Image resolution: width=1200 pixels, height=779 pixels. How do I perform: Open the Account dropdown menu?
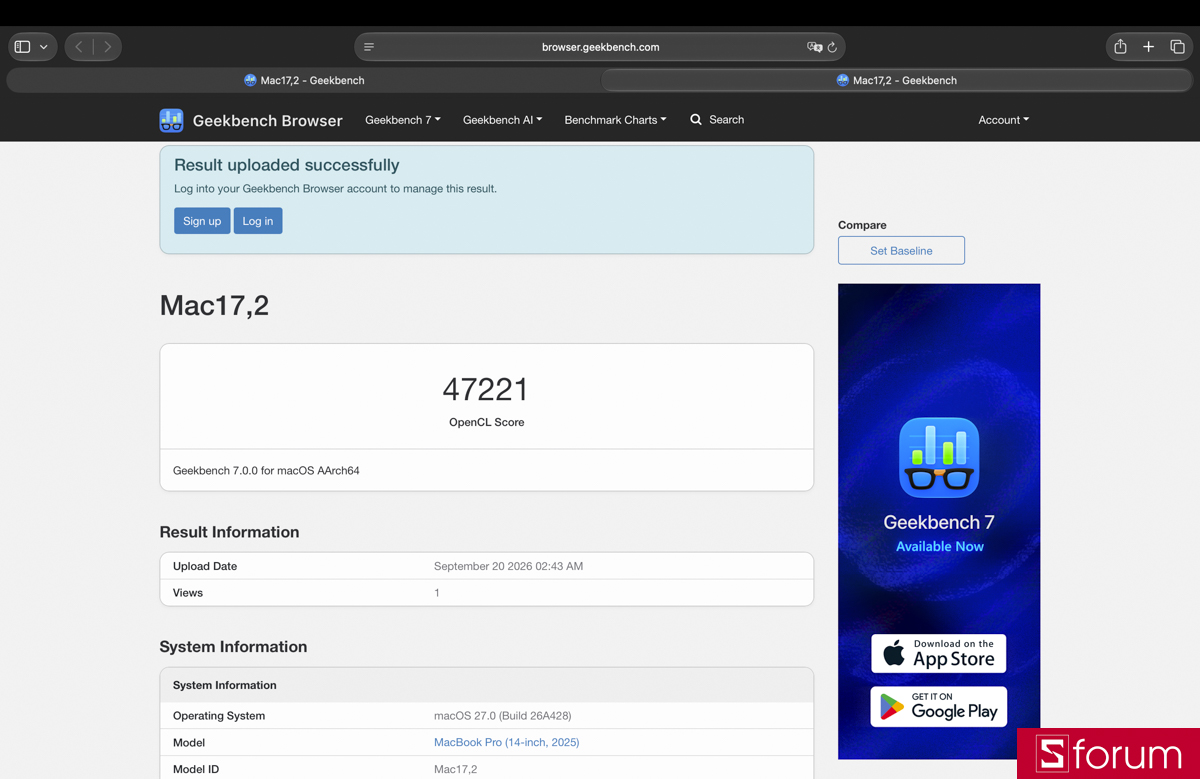1003,120
